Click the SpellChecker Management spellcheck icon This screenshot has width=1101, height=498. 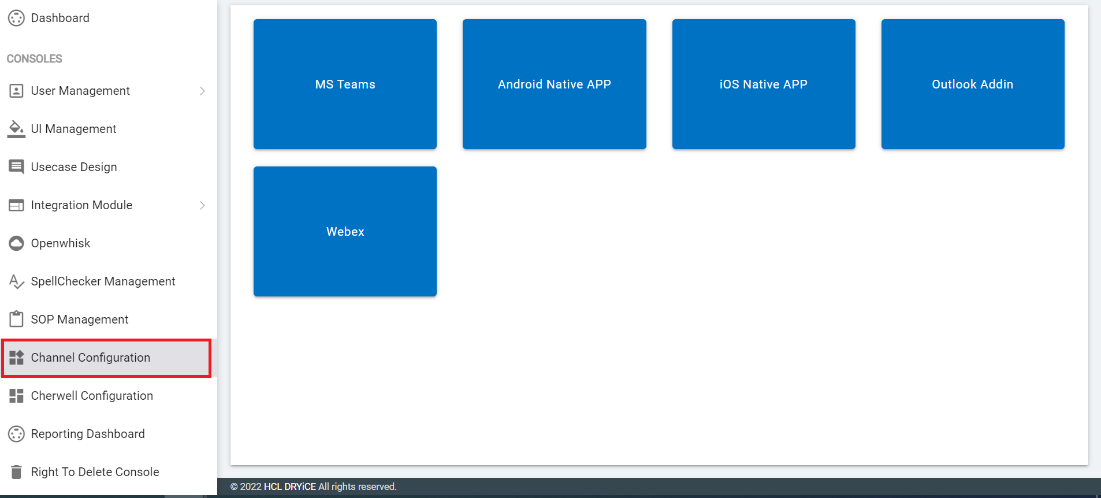(x=16, y=282)
